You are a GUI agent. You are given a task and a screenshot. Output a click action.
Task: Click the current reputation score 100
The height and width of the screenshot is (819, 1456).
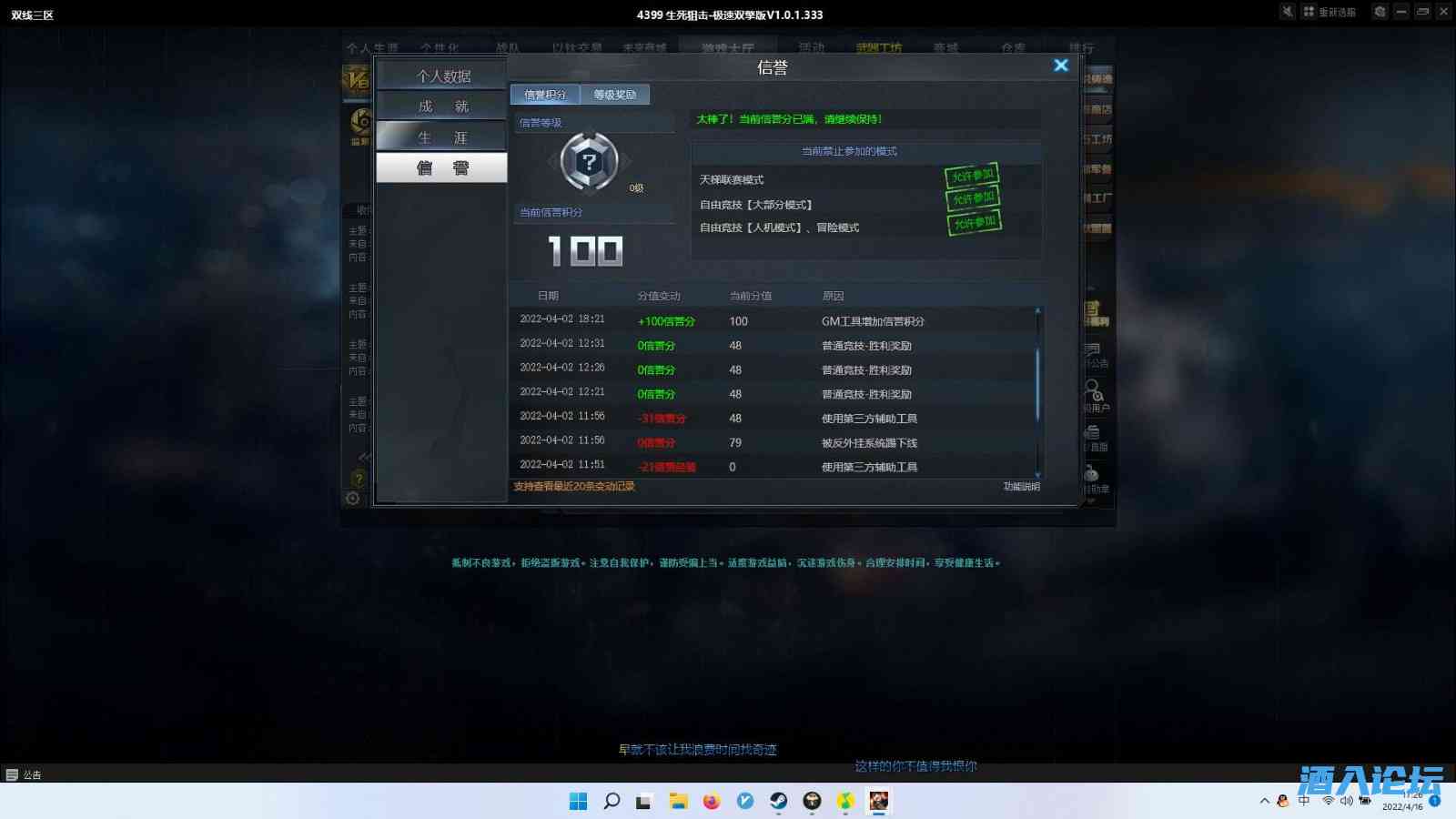(x=585, y=251)
